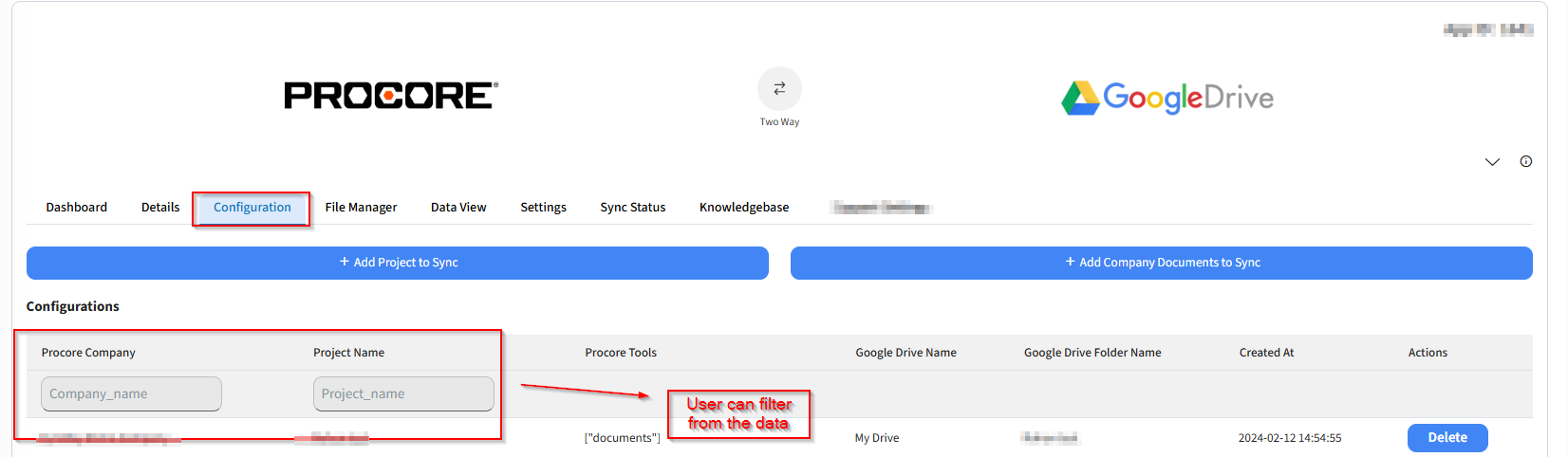Click the Procore Tools column header
Image resolution: width=1568 pixels, height=457 pixels.
click(x=621, y=353)
